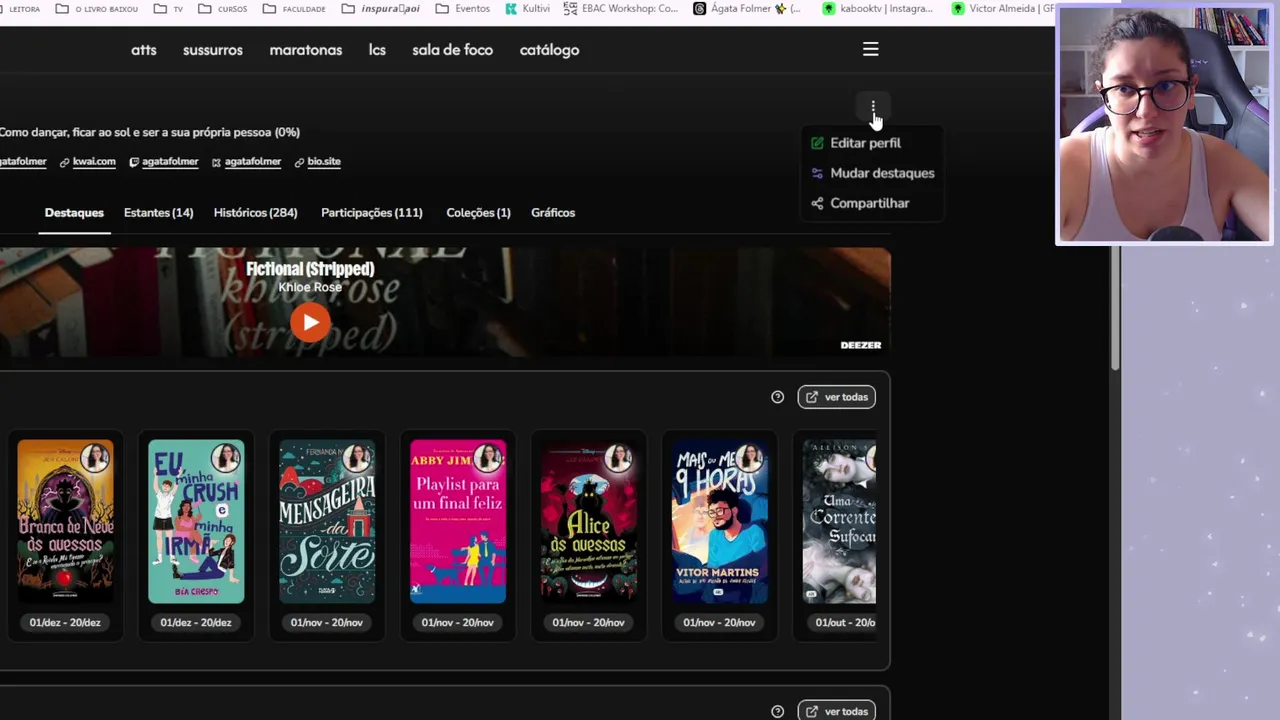Open Playlist para um final feliz cover
1280x720 pixels.
click(x=458, y=522)
